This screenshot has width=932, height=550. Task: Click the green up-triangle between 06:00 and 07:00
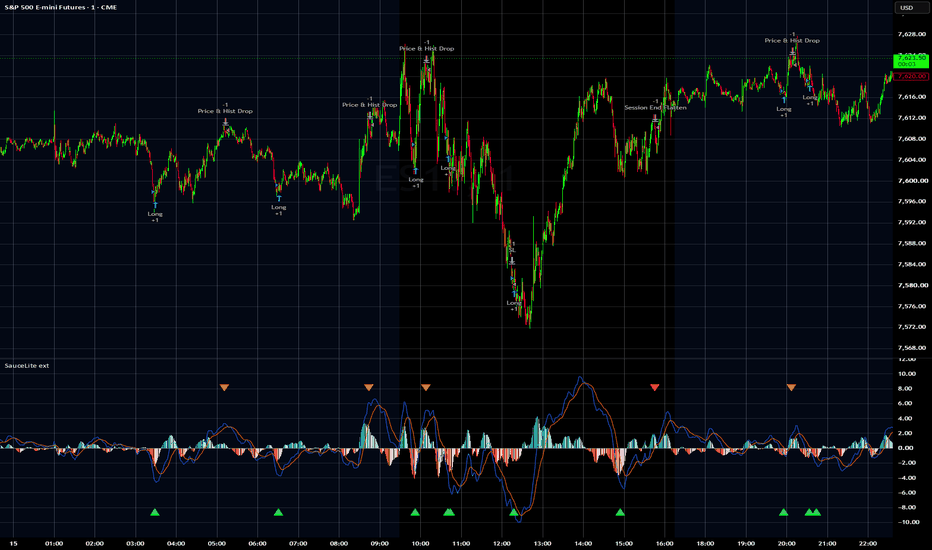pyautogui.click(x=278, y=512)
